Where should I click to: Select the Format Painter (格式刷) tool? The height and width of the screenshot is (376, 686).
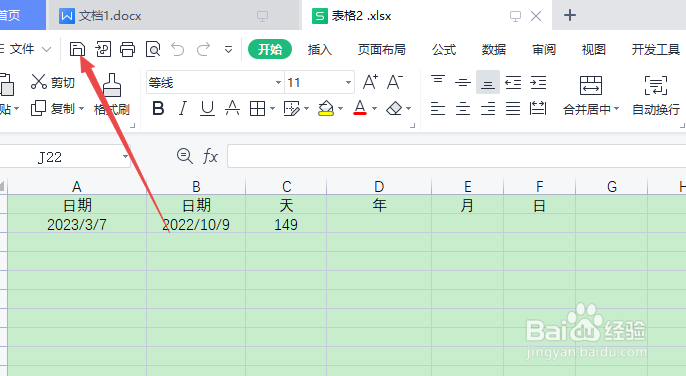[112, 95]
